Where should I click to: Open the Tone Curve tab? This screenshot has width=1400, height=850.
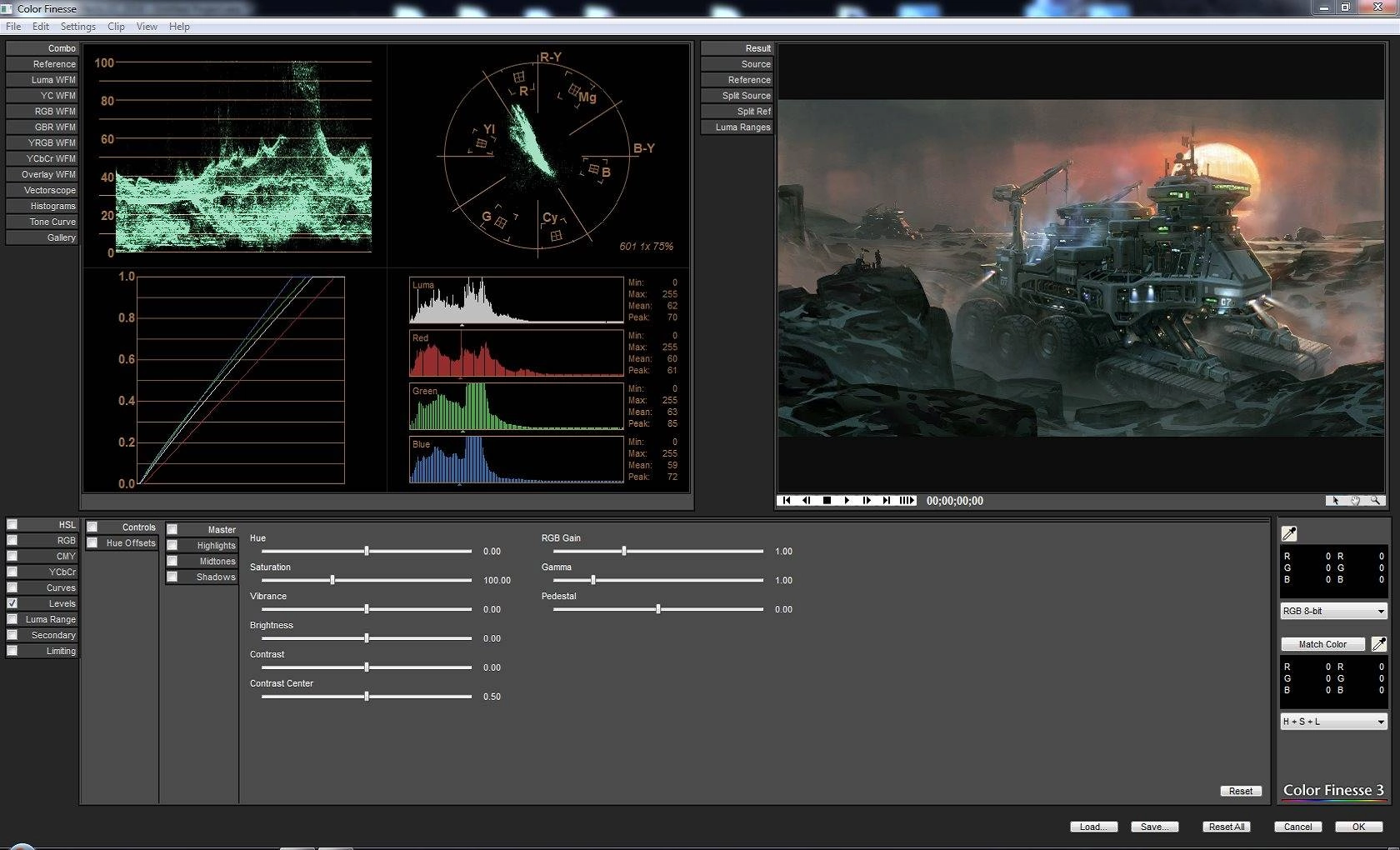(42, 222)
